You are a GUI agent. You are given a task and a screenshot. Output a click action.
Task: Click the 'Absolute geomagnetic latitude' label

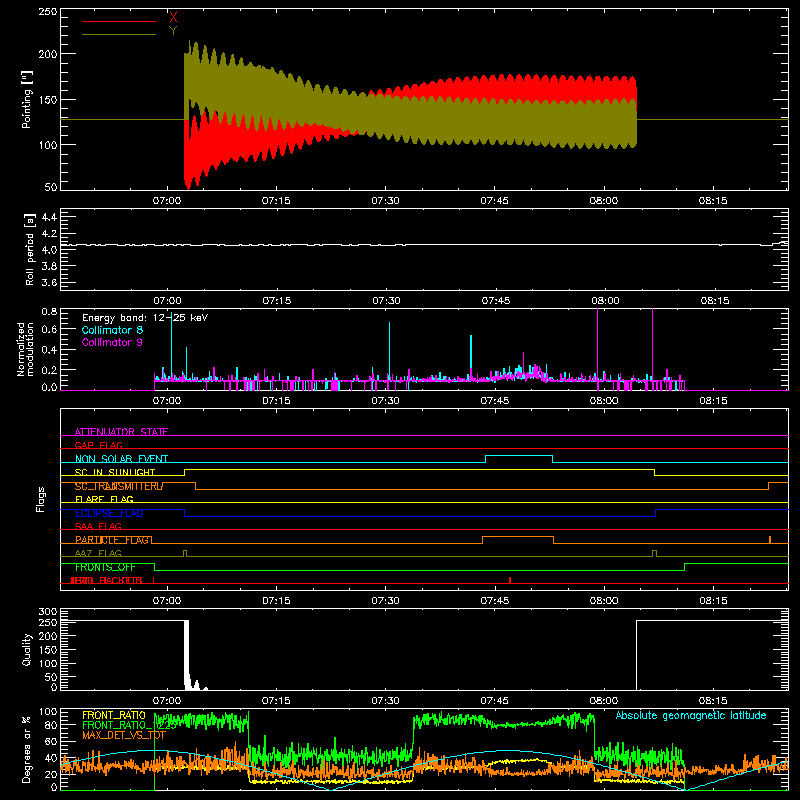691,716
